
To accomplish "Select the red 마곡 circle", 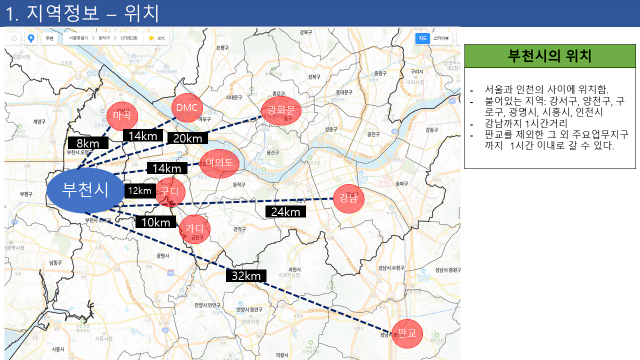I will point(122,116).
